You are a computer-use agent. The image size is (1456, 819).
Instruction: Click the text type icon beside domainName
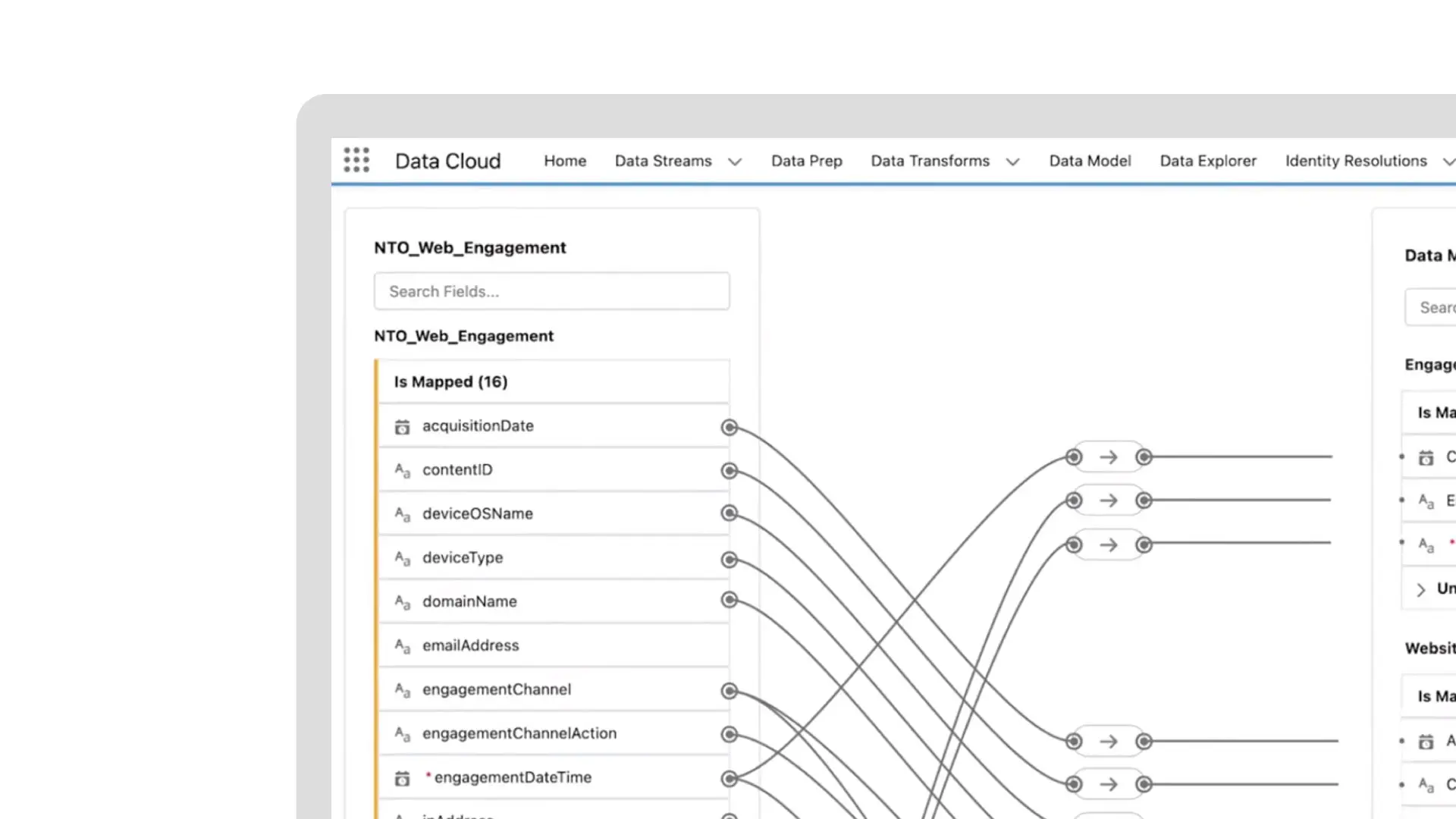402,603
